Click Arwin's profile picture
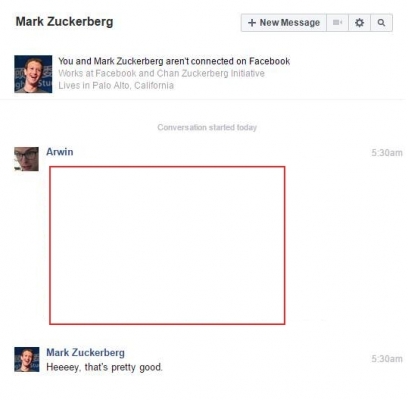The image size is (408, 400). pos(26,159)
